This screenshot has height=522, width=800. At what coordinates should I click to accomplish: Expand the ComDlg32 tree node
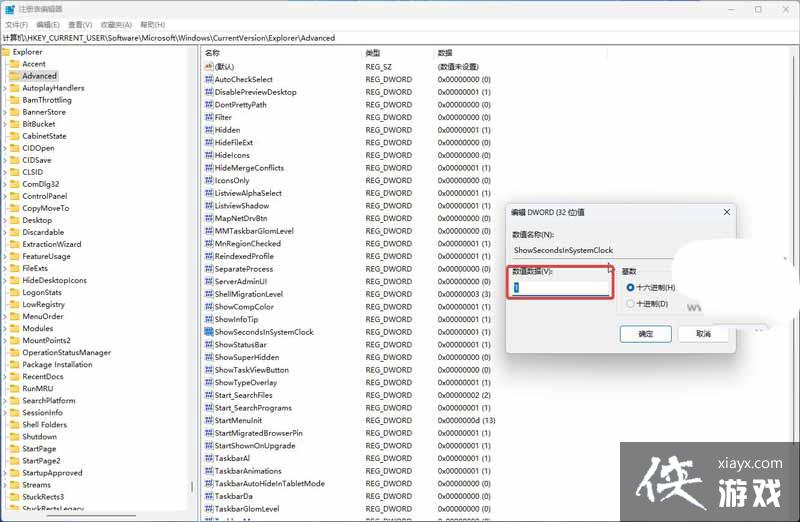point(5,184)
